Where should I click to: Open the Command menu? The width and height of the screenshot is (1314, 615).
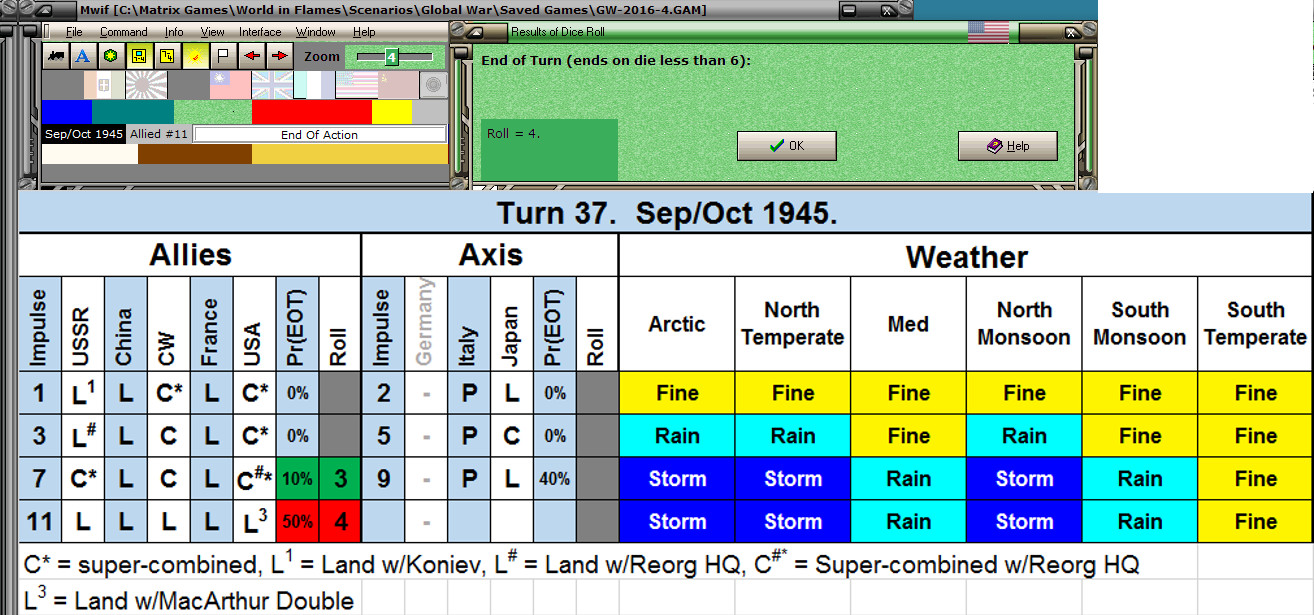click(123, 32)
